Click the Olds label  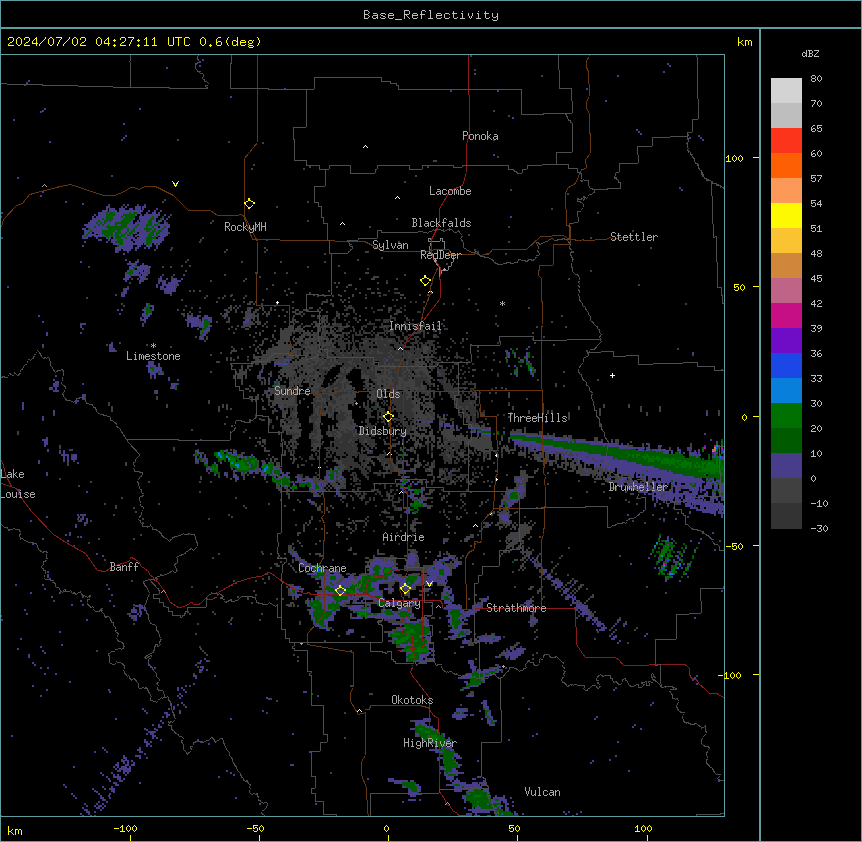coord(388,394)
